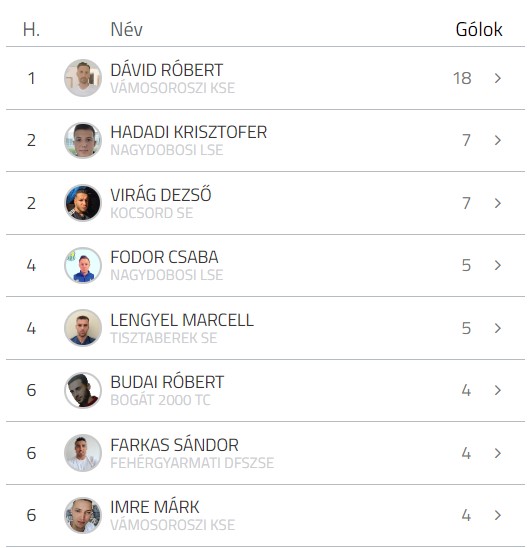Open details arrow beside Virág Dezső
This screenshot has width=531, height=548.
tap(498, 203)
